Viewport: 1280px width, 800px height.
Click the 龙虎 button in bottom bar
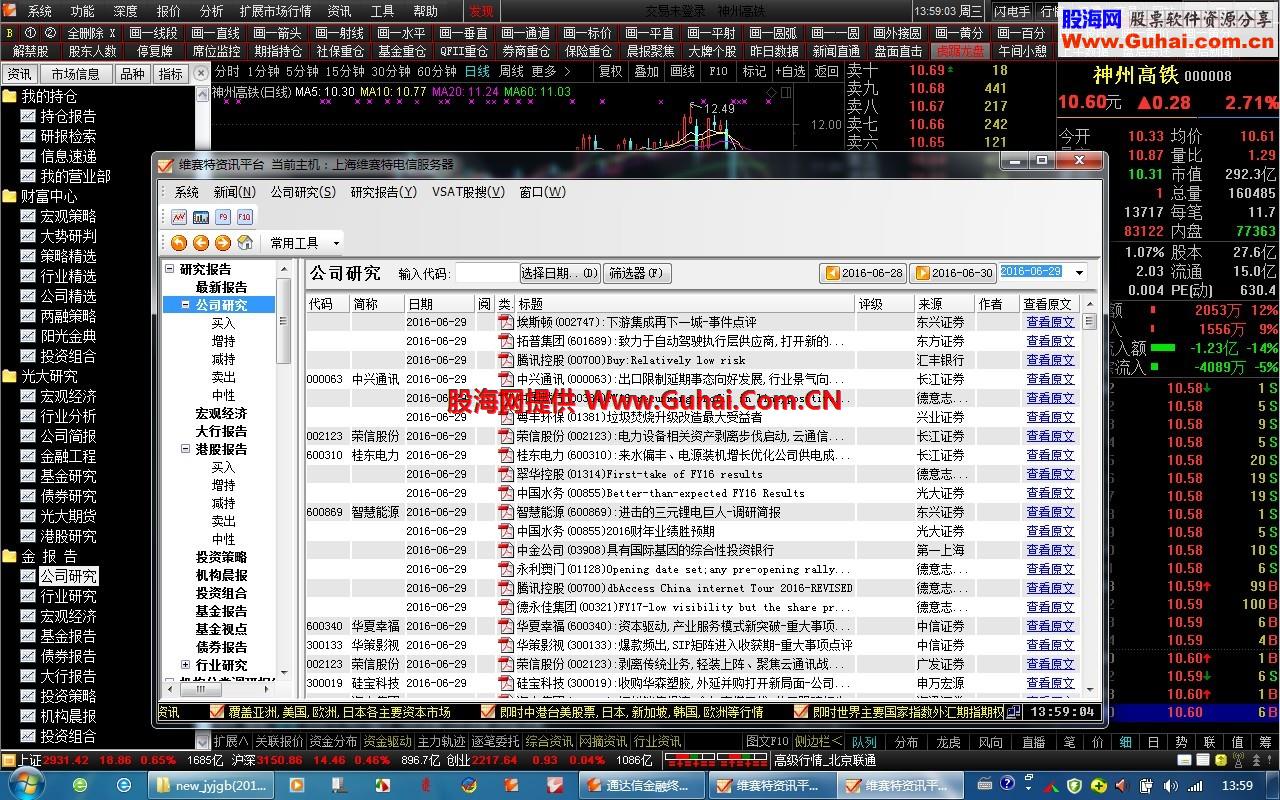(x=948, y=742)
